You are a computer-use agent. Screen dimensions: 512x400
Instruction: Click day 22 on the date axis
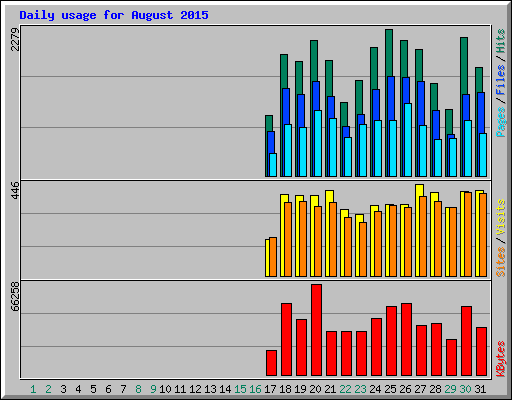click(x=345, y=389)
